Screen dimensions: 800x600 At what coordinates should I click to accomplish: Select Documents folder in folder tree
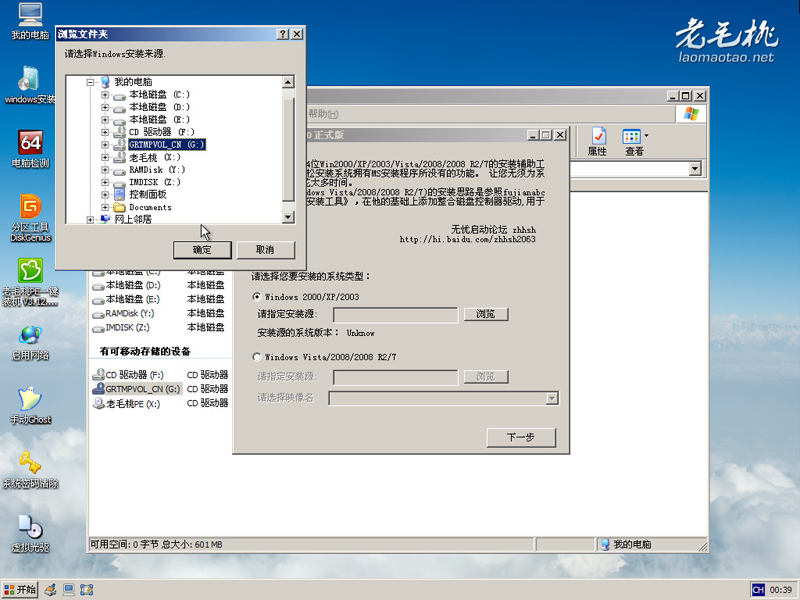point(150,207)
